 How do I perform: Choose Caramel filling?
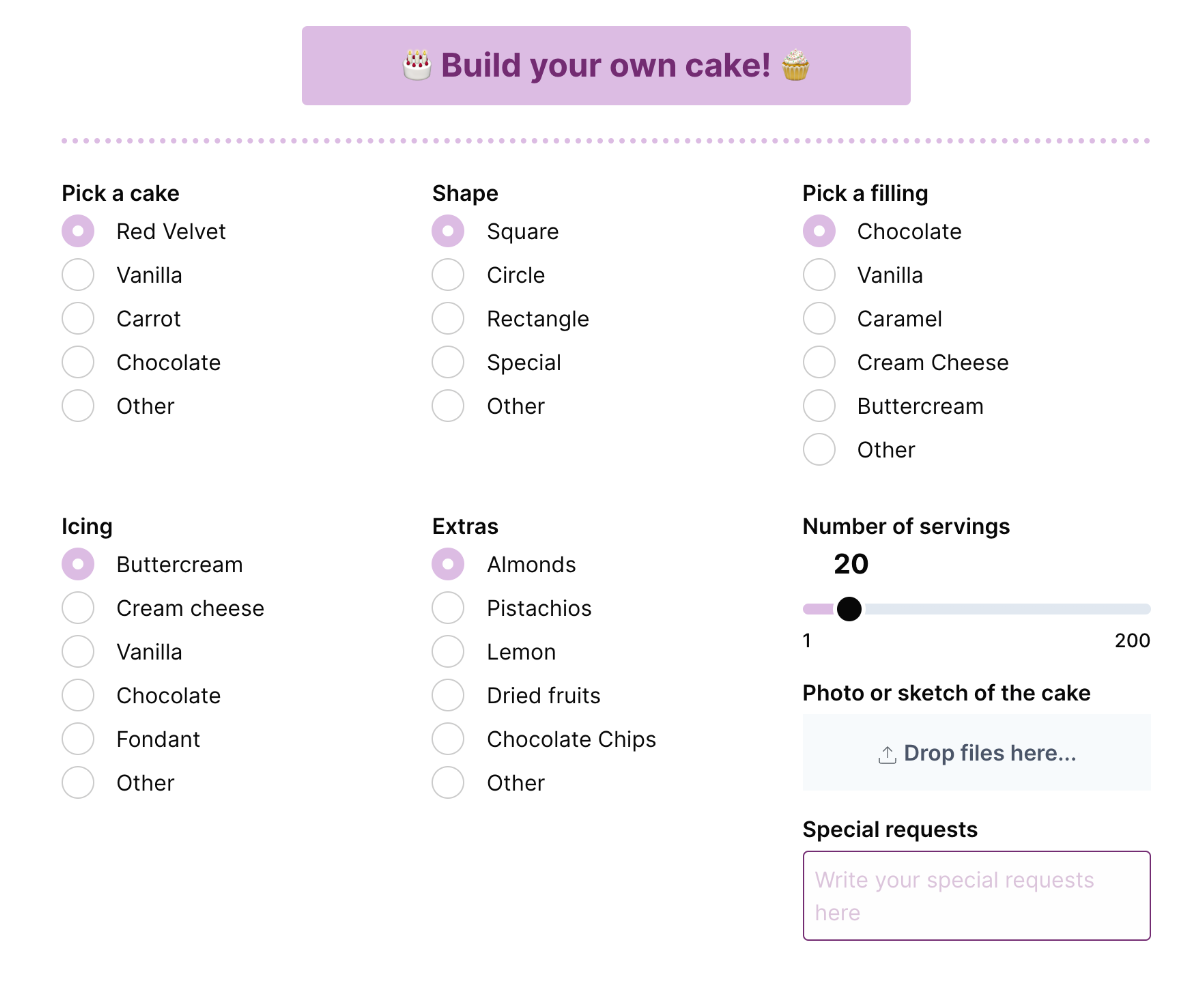click(x=819, y=319)
